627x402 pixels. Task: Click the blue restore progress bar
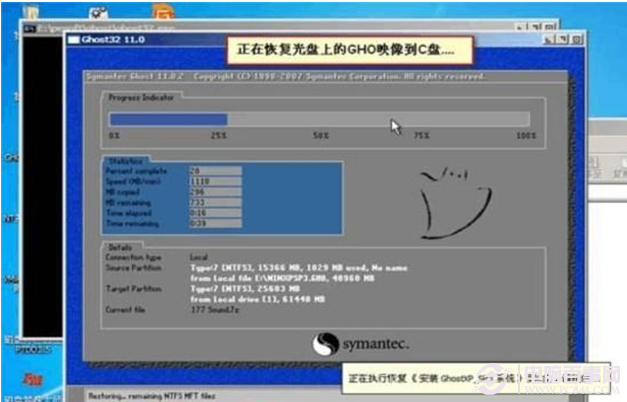point(169,119)
